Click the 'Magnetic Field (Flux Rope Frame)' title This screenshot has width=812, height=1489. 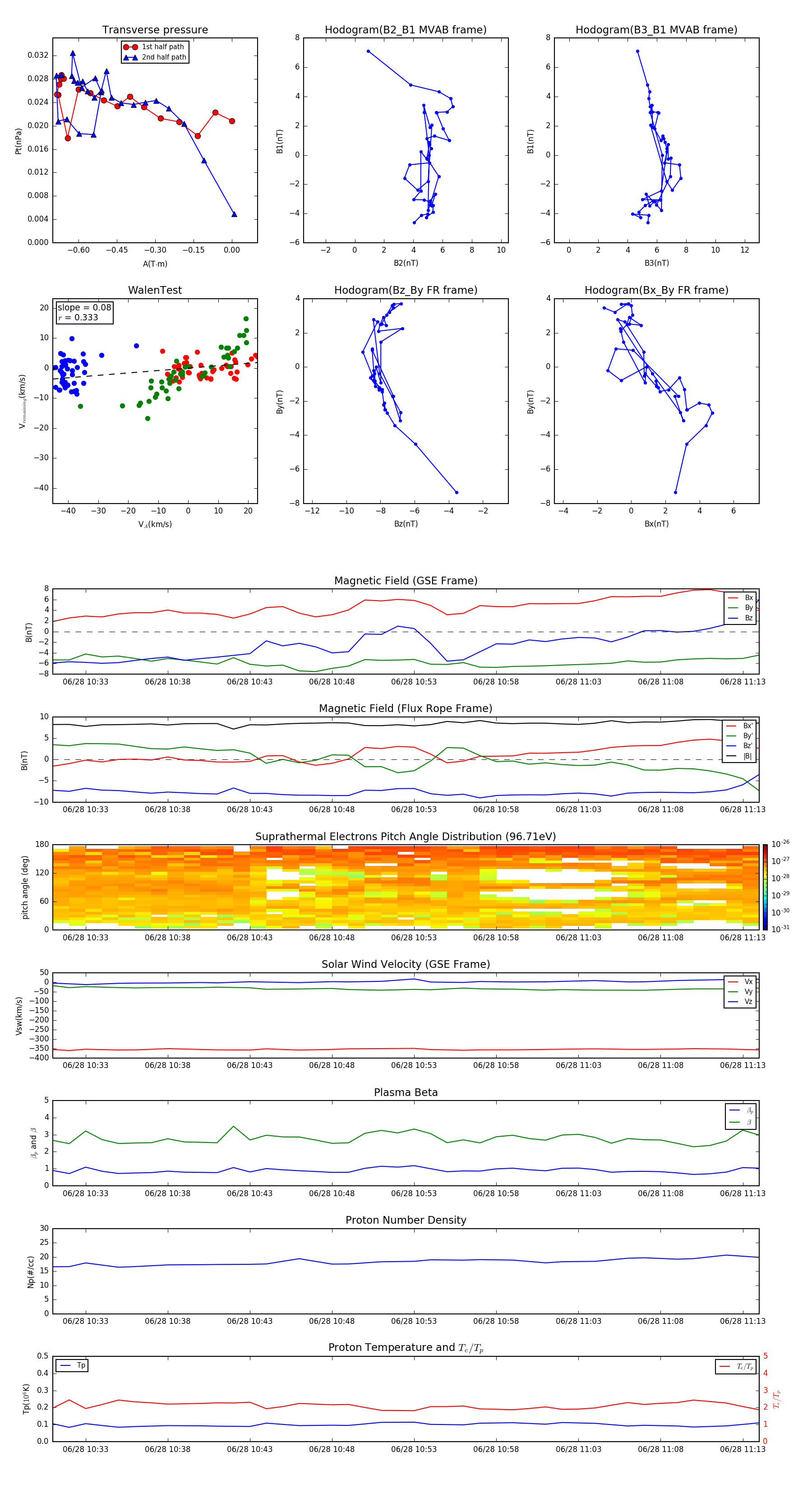[406, 709]
